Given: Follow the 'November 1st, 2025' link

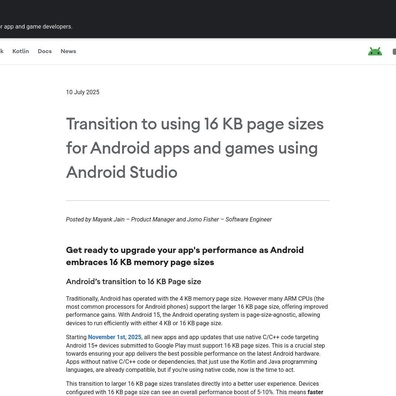Looking at the screenshot, I should pyautogui.click(x=115, y=337).
